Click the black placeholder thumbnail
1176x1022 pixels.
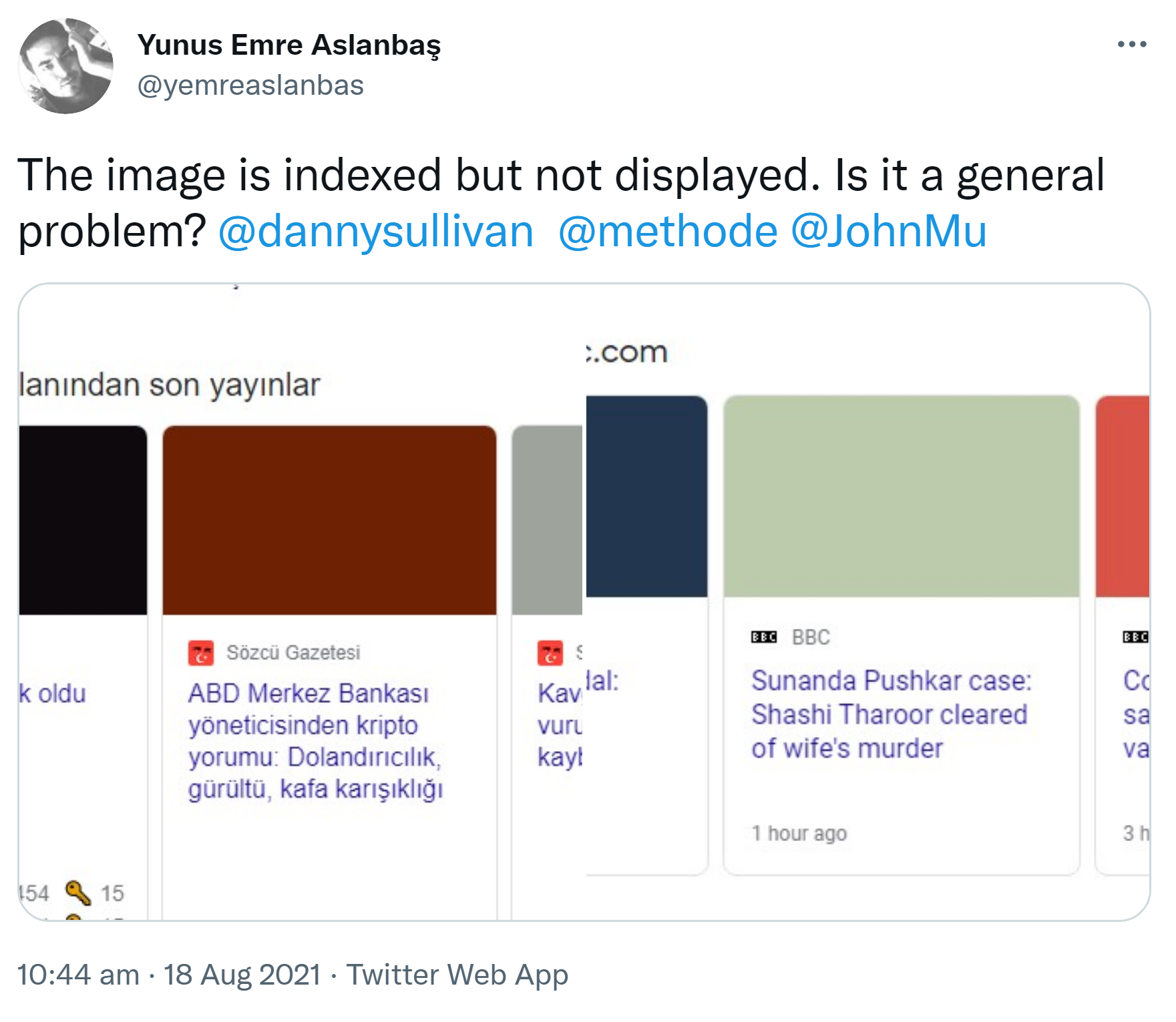(x=83, y=520)
